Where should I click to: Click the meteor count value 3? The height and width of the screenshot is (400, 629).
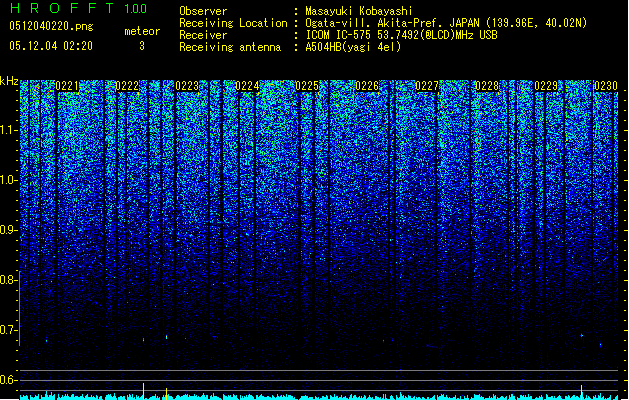click(x=142, y=46)
